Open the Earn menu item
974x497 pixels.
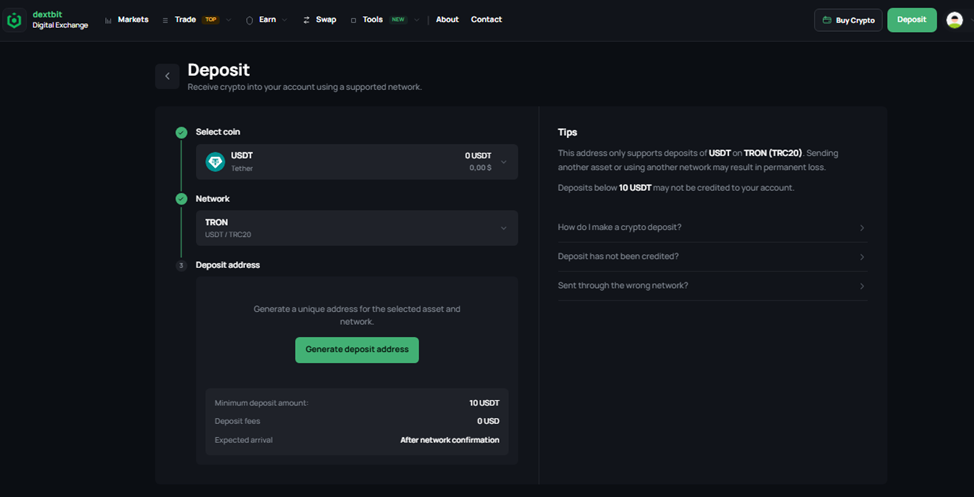coord(268,20)
